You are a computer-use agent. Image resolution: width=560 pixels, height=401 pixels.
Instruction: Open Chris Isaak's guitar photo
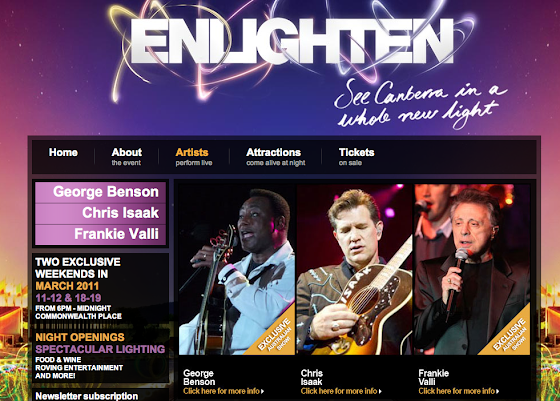click(355, 269)
